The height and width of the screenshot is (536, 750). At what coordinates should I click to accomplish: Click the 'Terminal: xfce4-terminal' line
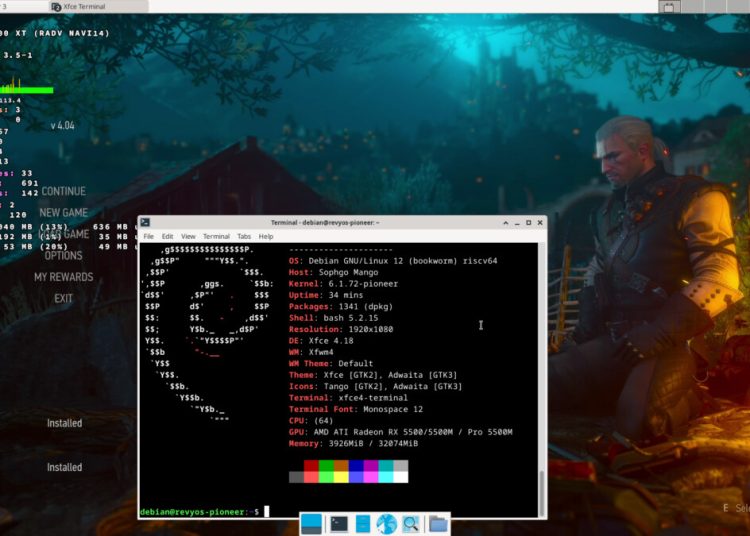click(x=348, y=398)
